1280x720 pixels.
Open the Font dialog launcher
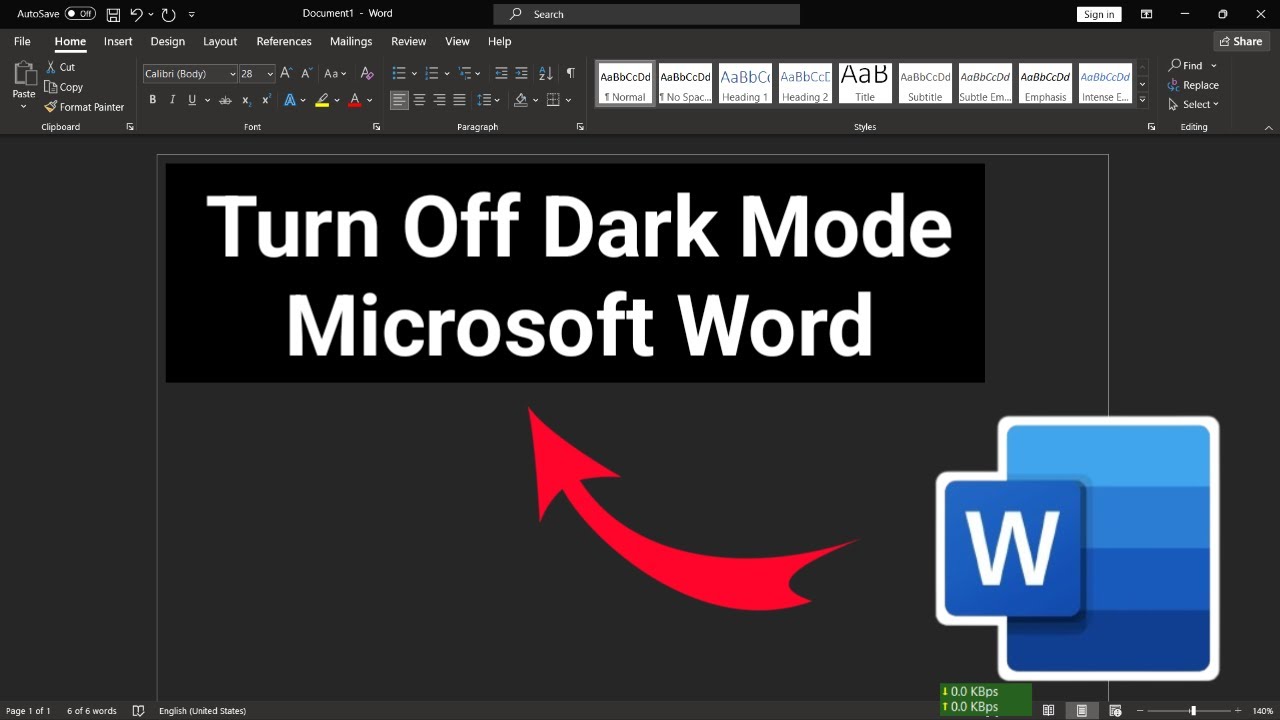tap(377, 127)
